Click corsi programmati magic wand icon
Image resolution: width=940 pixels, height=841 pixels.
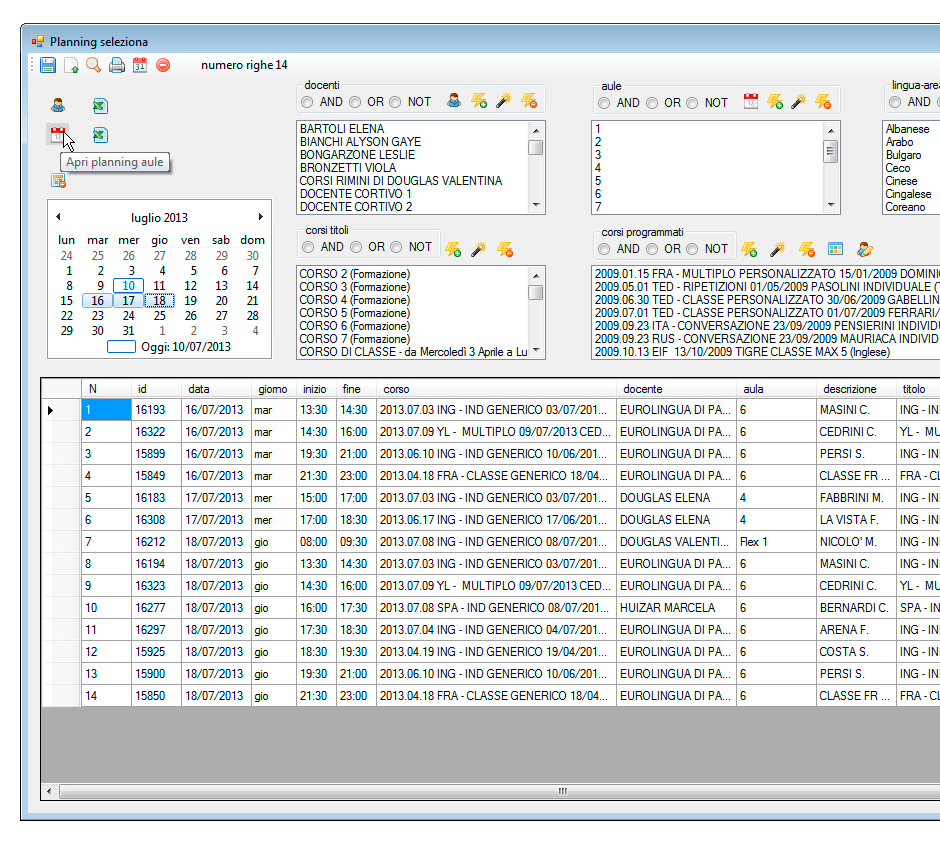point(778,249)
